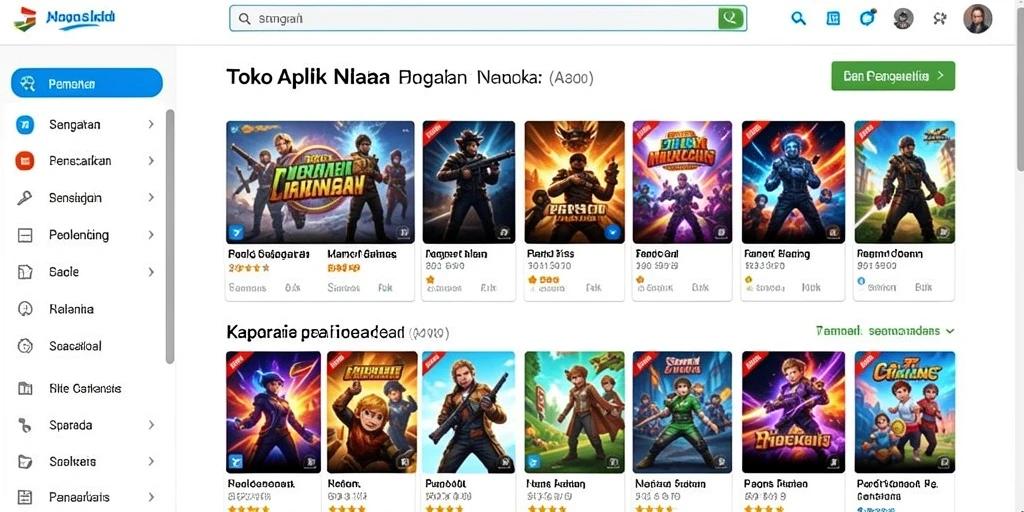Open the calendar icon in top header
The width and height of the screenshot is (1024, 512).
click(x=833, y=18)
